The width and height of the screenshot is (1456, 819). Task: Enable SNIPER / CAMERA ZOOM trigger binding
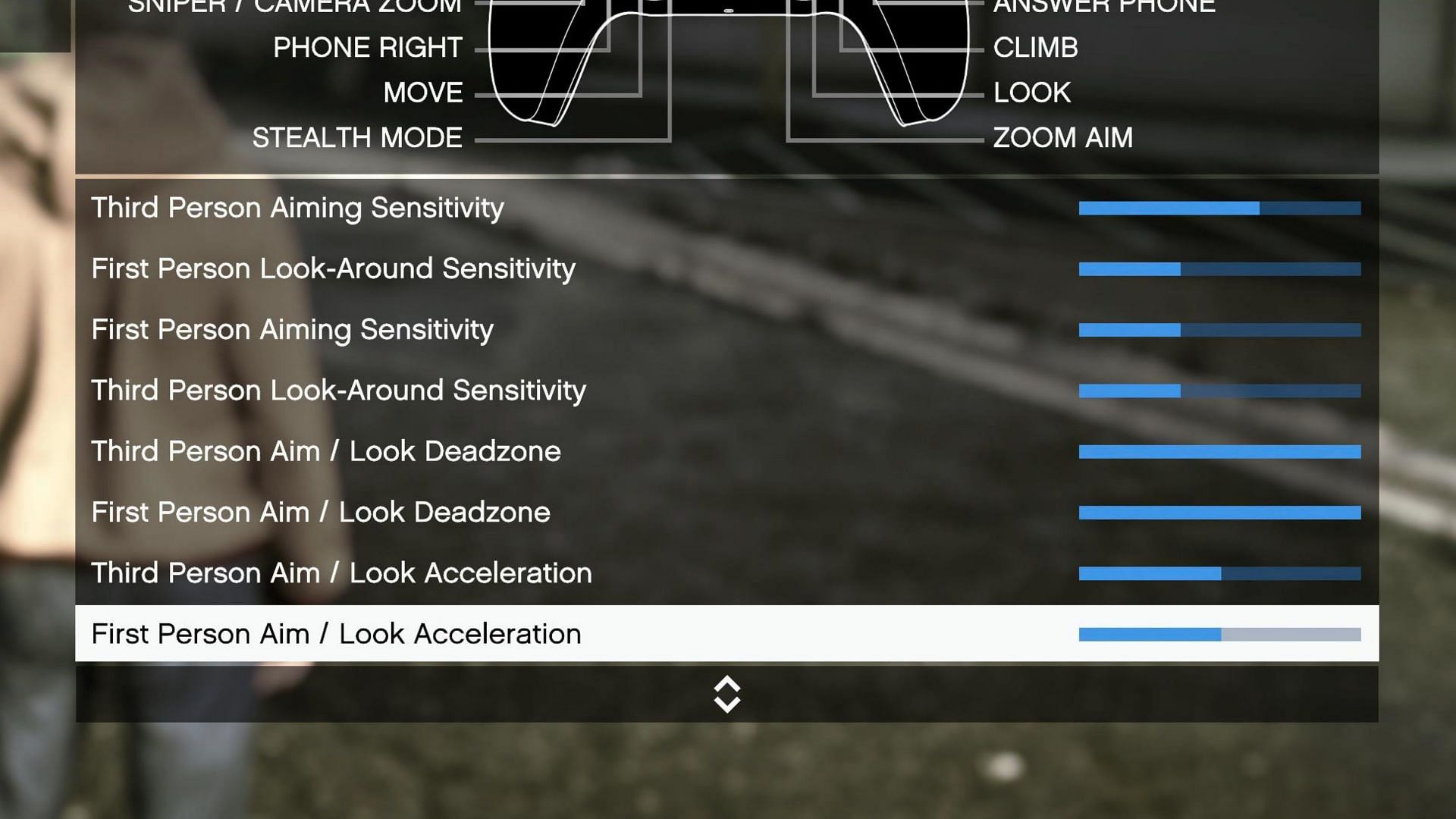(295, 8)
